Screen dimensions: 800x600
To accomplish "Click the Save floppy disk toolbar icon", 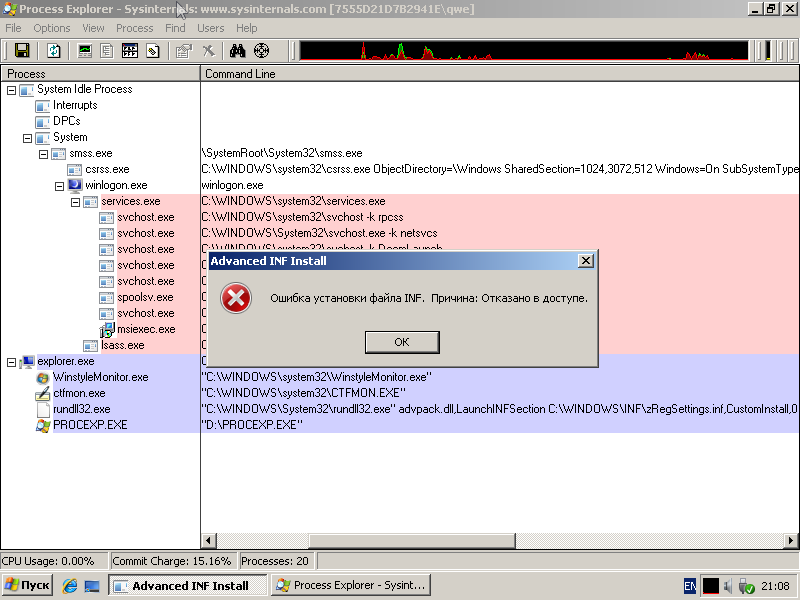I will pos(21,50).
